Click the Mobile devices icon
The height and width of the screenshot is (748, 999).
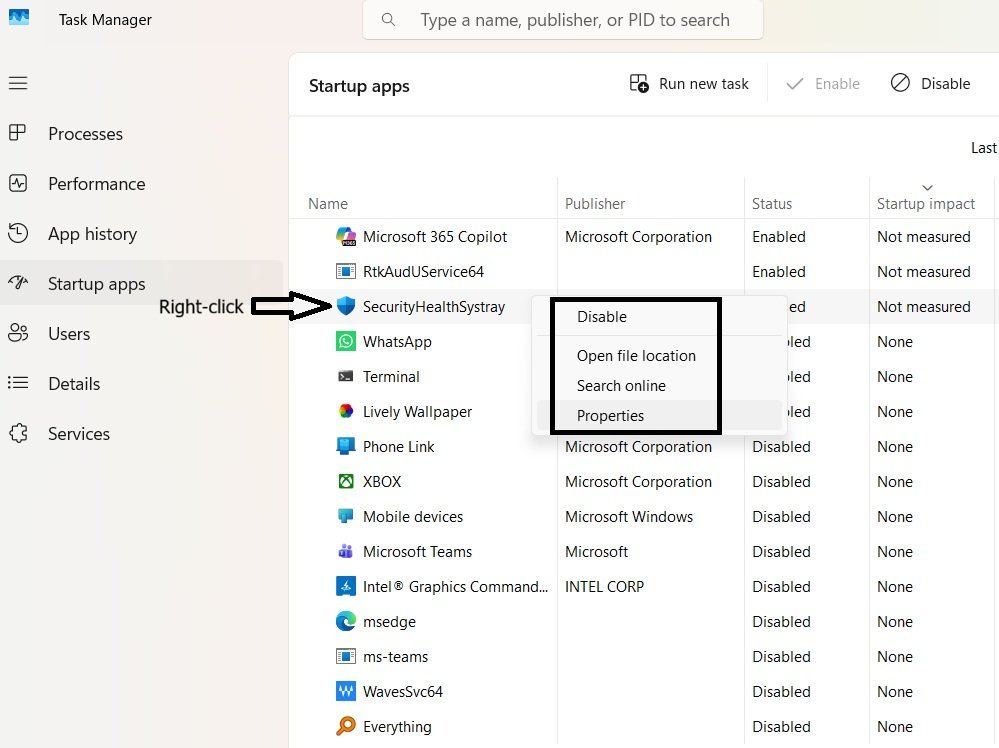(346, 516)
